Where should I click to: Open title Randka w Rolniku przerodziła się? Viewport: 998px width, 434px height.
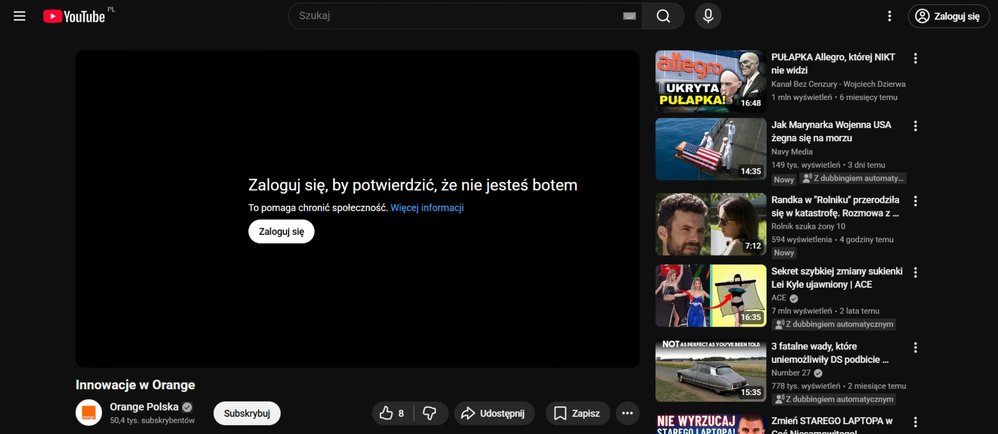(x=835, y=207)
